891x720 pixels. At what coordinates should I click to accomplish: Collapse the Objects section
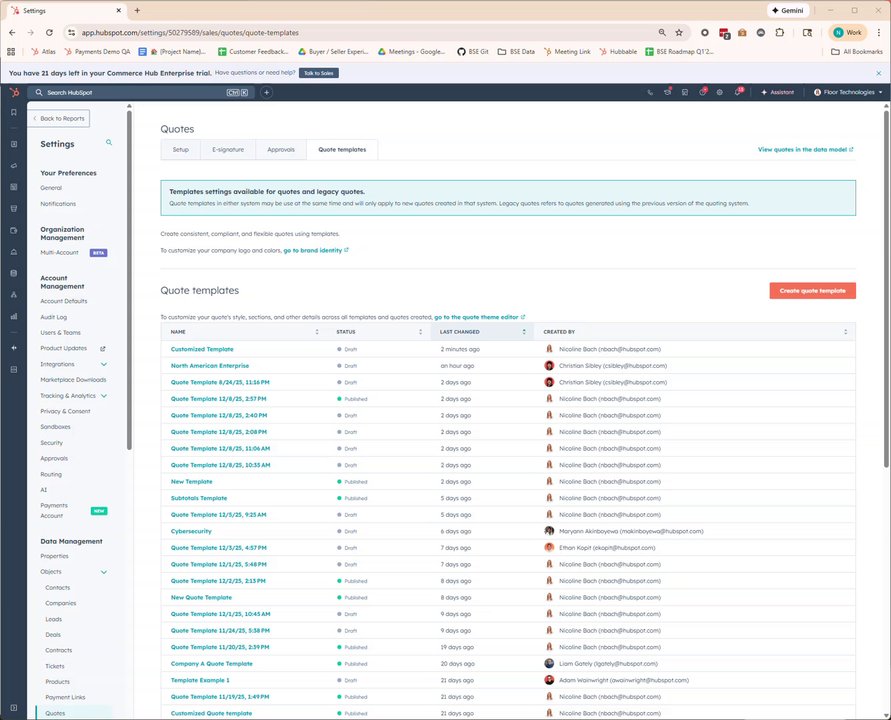pyautogui.click(x=104, y=572)
